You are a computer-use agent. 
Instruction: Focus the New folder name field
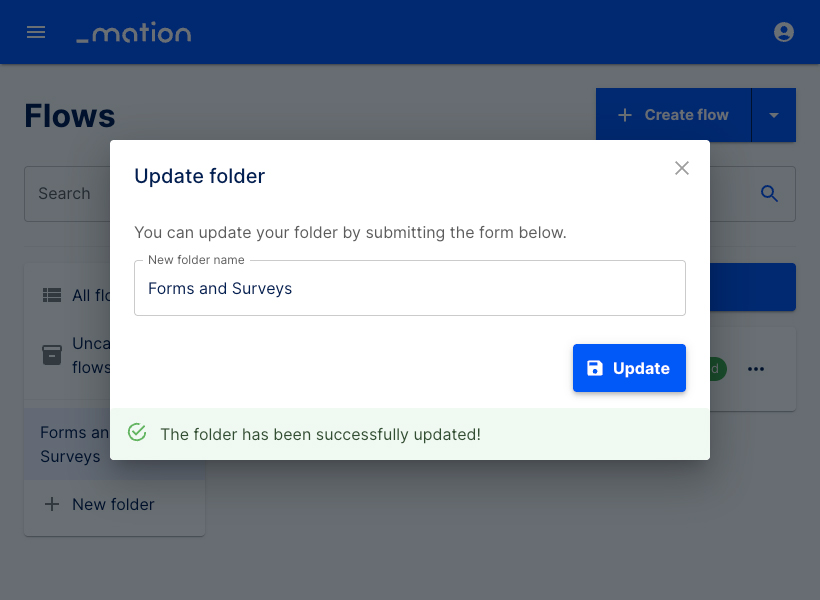click(x=410, y=288)
